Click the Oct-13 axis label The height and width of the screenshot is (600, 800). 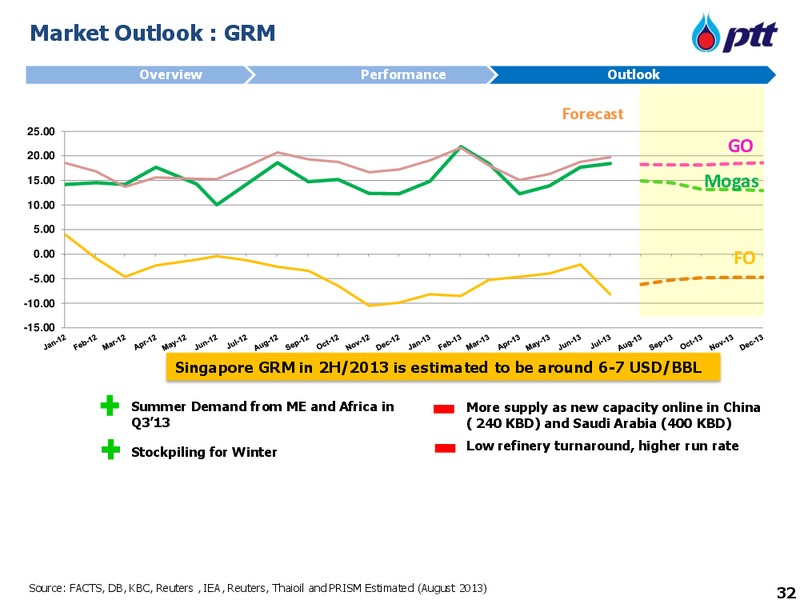click(x=691, y=342)
